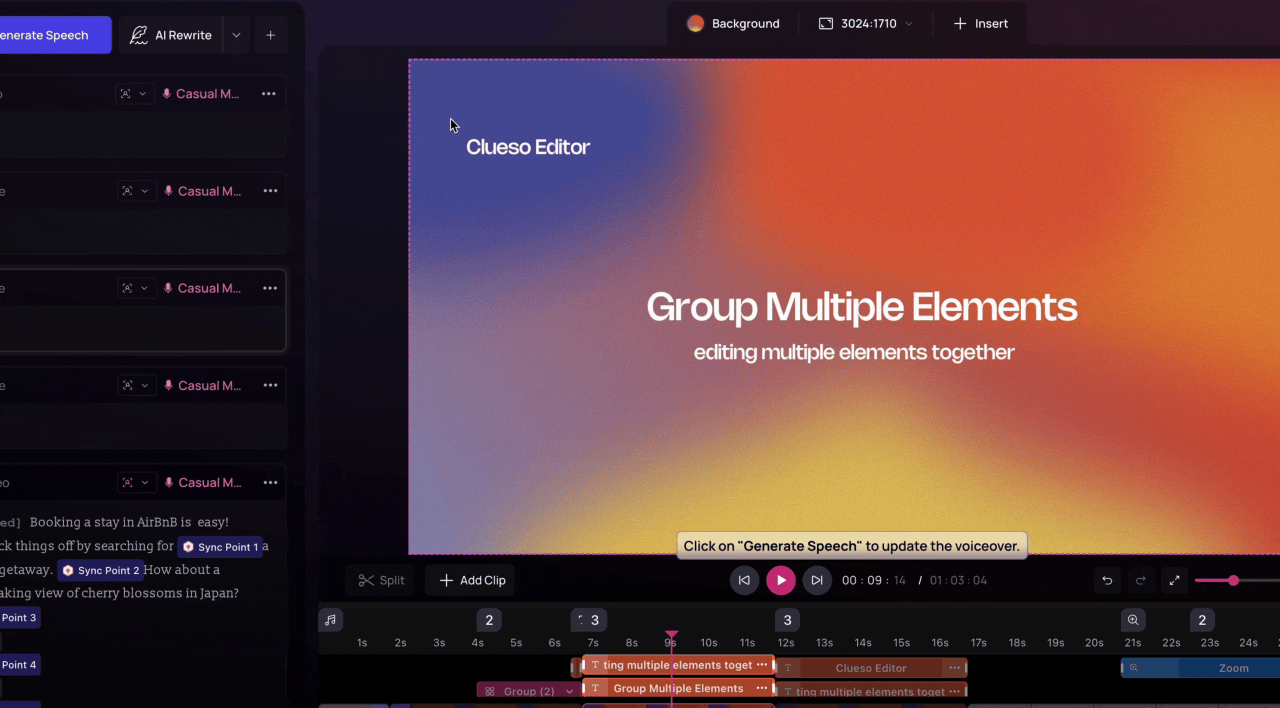Click the pink playhead at 9s
The image size is (1280, 708).
tap(671, 635)
